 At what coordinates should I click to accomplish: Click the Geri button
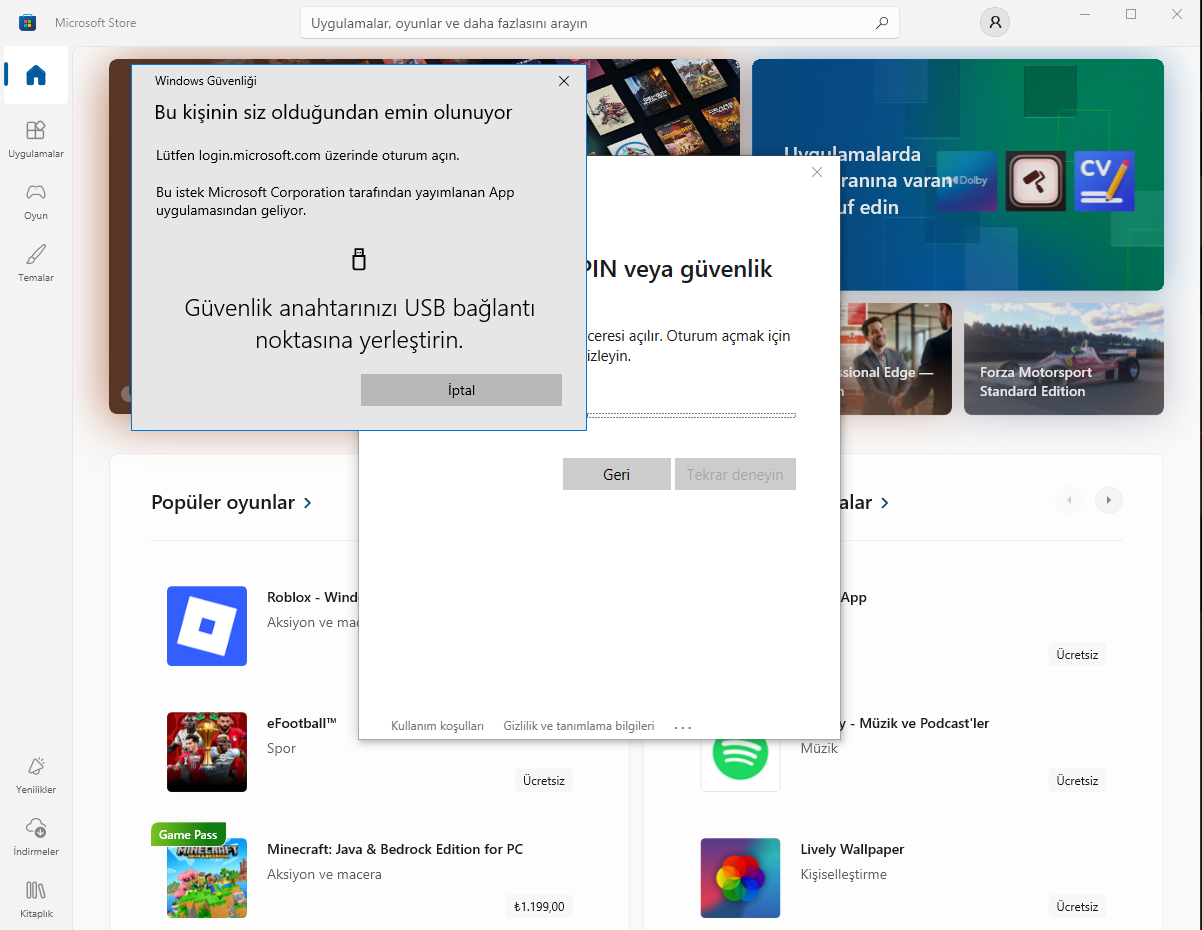pos(616,474)
